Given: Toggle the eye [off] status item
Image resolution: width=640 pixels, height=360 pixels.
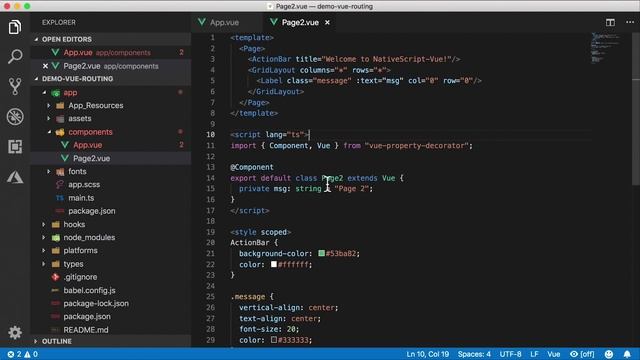Looking at the screenshot, I should click(x=582, y=354).
